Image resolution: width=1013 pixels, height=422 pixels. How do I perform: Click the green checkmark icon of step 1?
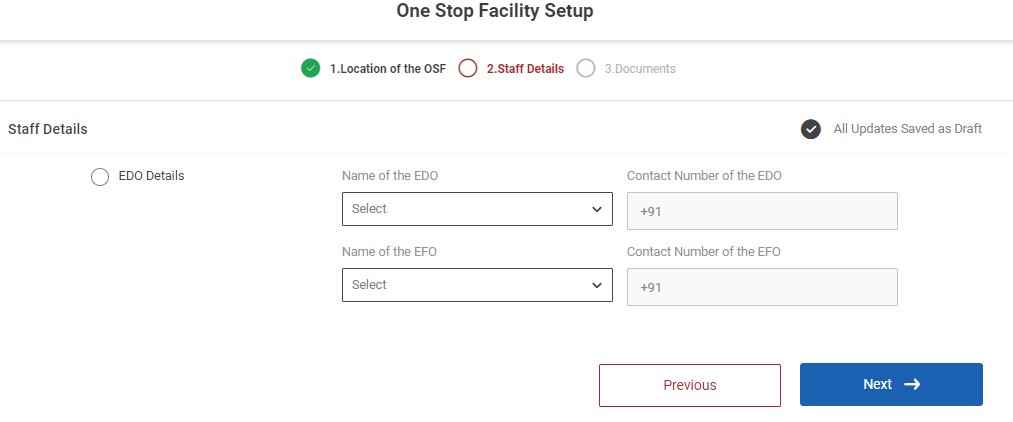coord(310,69)
